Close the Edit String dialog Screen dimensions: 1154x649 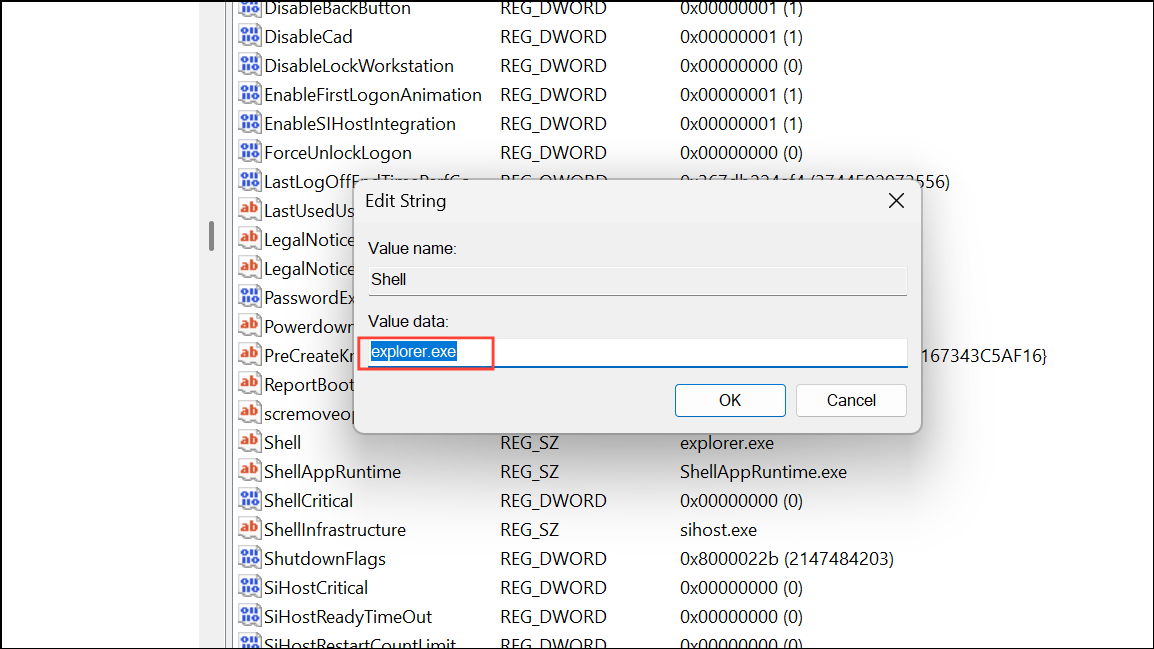(896, 201)
